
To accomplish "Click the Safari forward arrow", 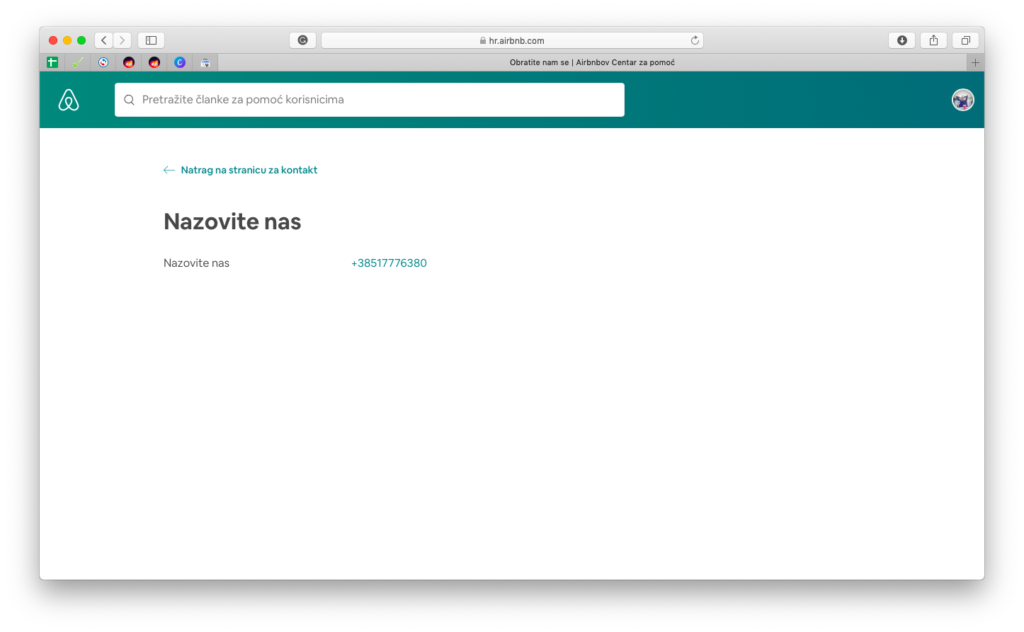I will [x=122, y=40].
